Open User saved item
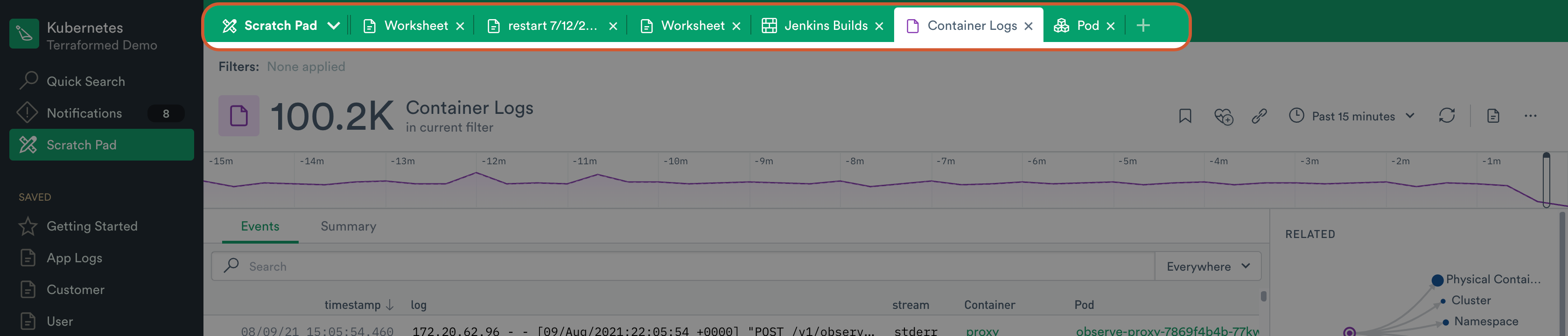 pyautogui.click(x=102, y=322)
